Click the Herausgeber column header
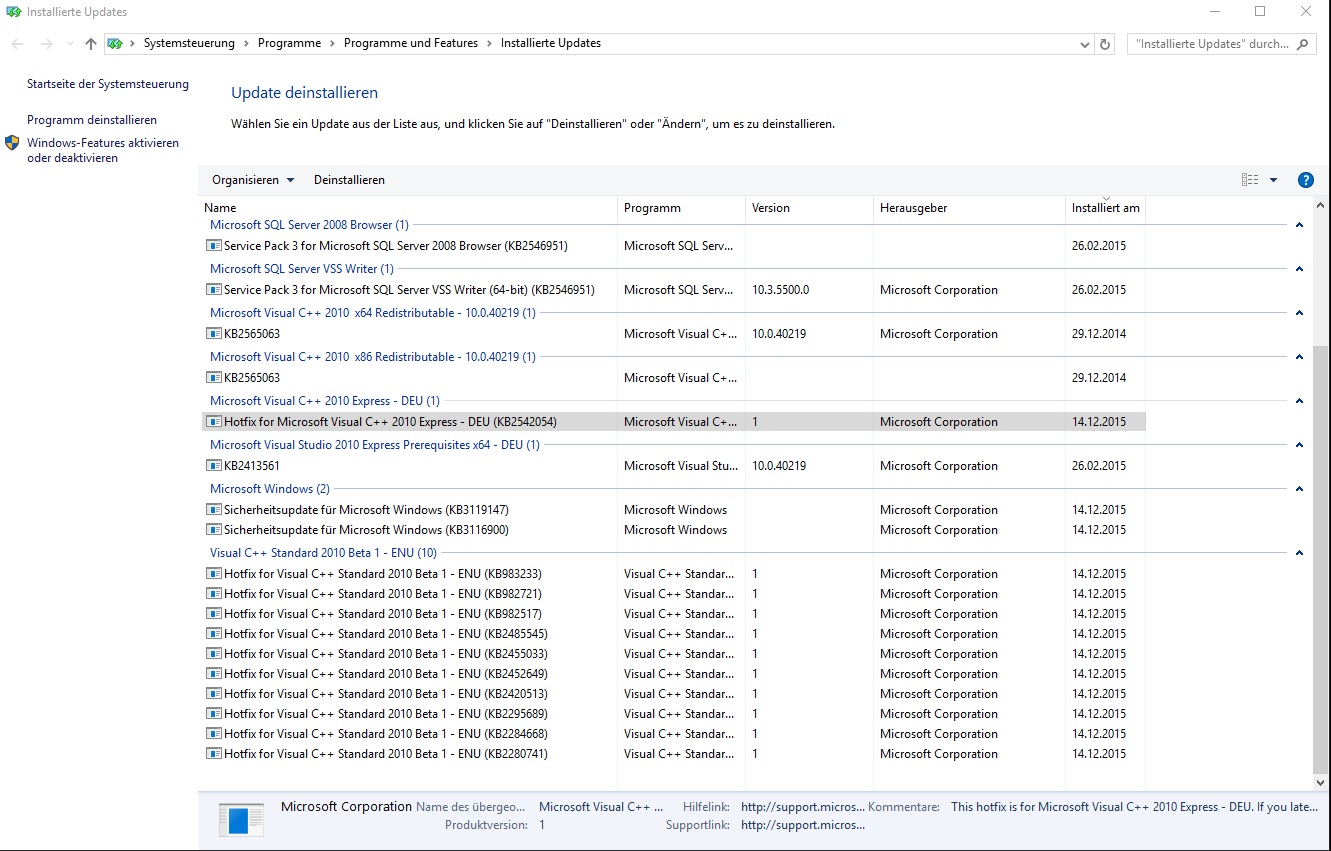The image size is (1331, 851). pyautogui.click(x=913, y=208)
